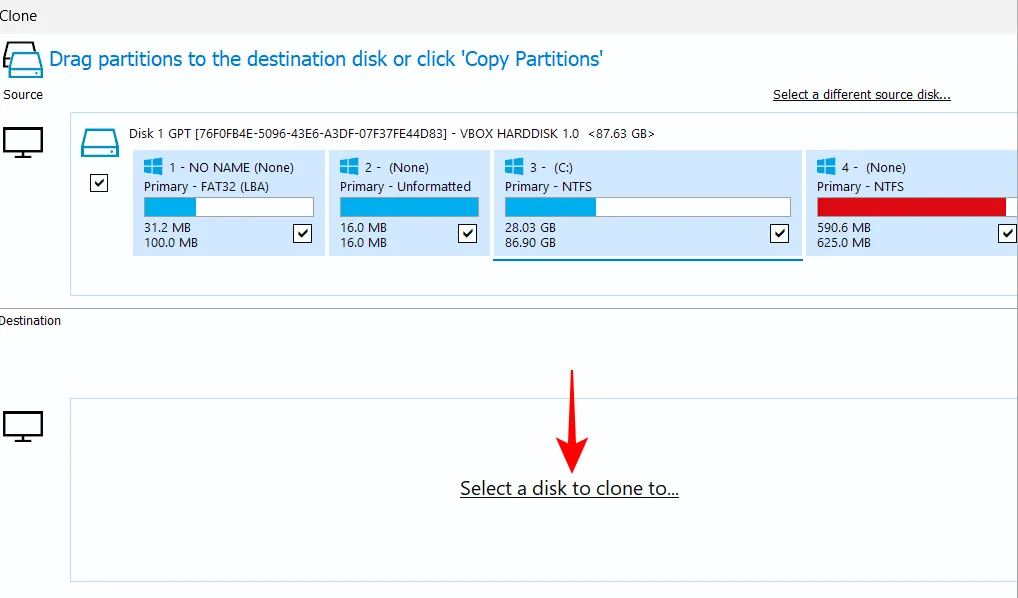The height and width of the screenshot is (598, 1018).
Task: Click the 'Primary - FAT32 (LBA)' text
Action: click(x=206, y=187)
